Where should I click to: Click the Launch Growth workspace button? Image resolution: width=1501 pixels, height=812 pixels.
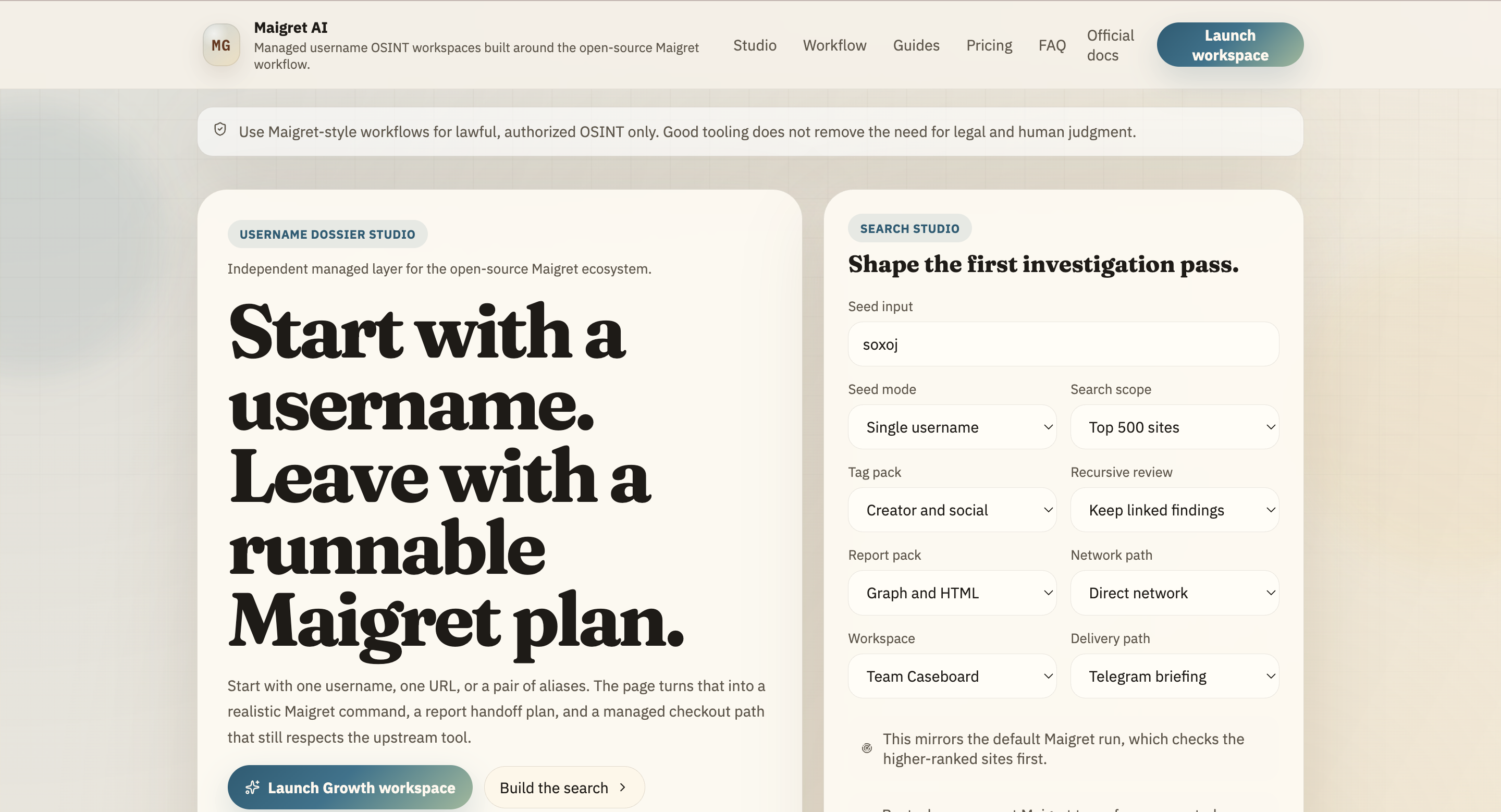(350, 788)
